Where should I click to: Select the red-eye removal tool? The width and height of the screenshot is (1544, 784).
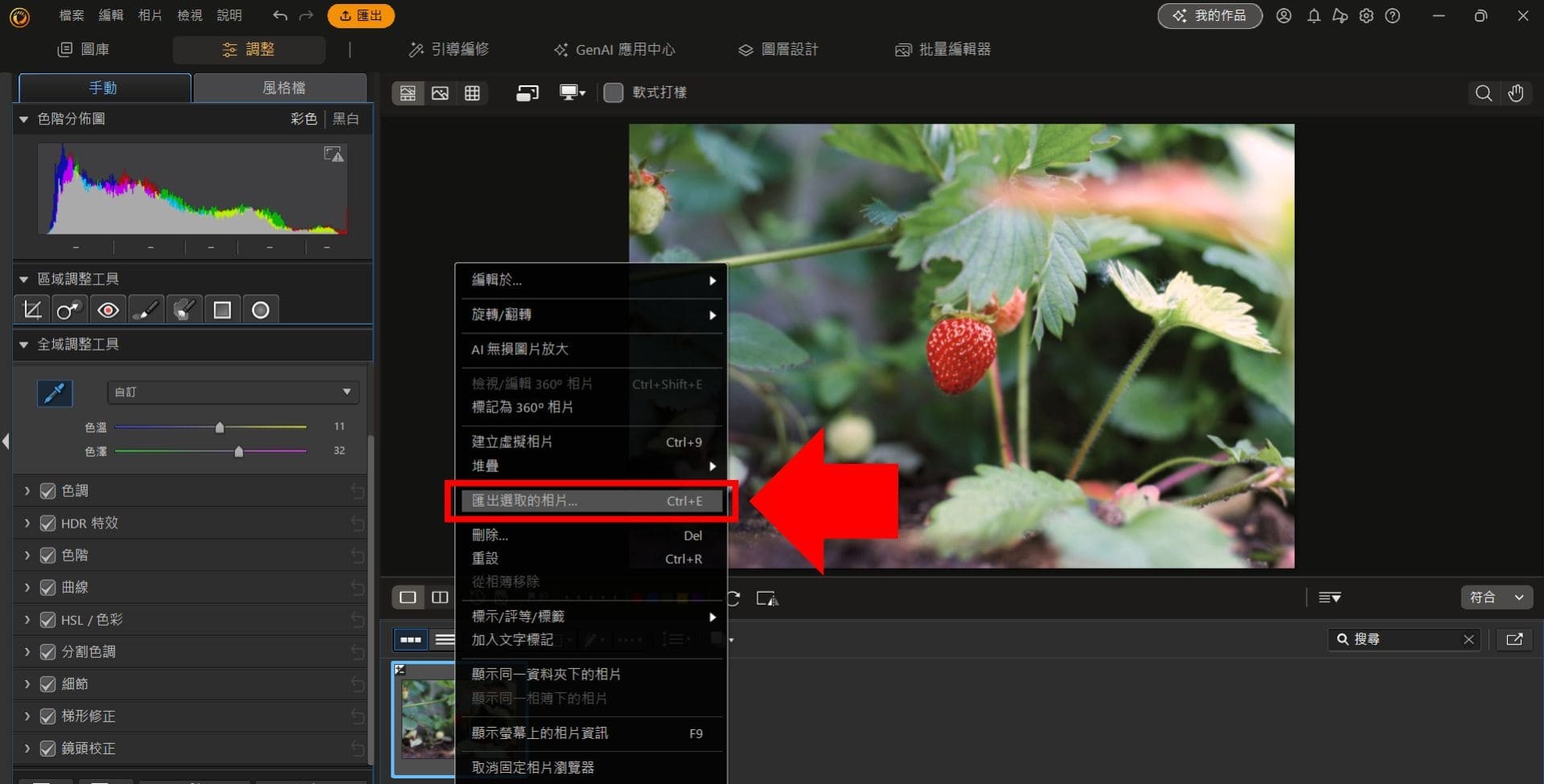point(107,309)
